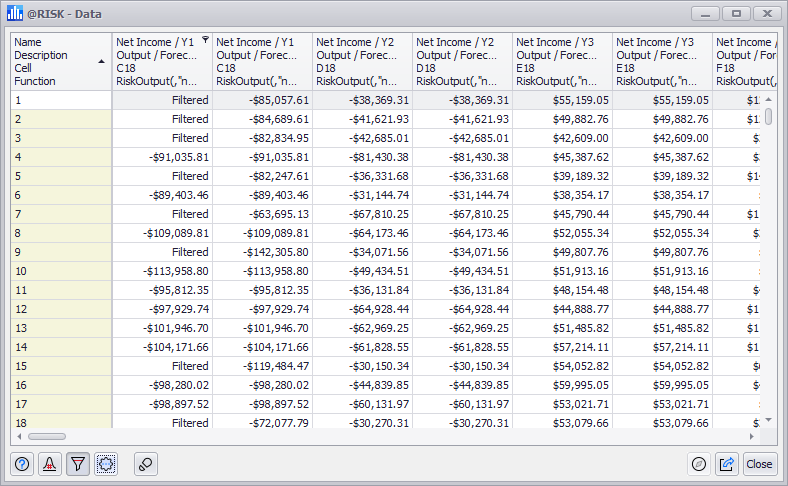Click the sort arrow in Name header
Viewport: 788px width, 486px height.
click(x=101, y=61)
